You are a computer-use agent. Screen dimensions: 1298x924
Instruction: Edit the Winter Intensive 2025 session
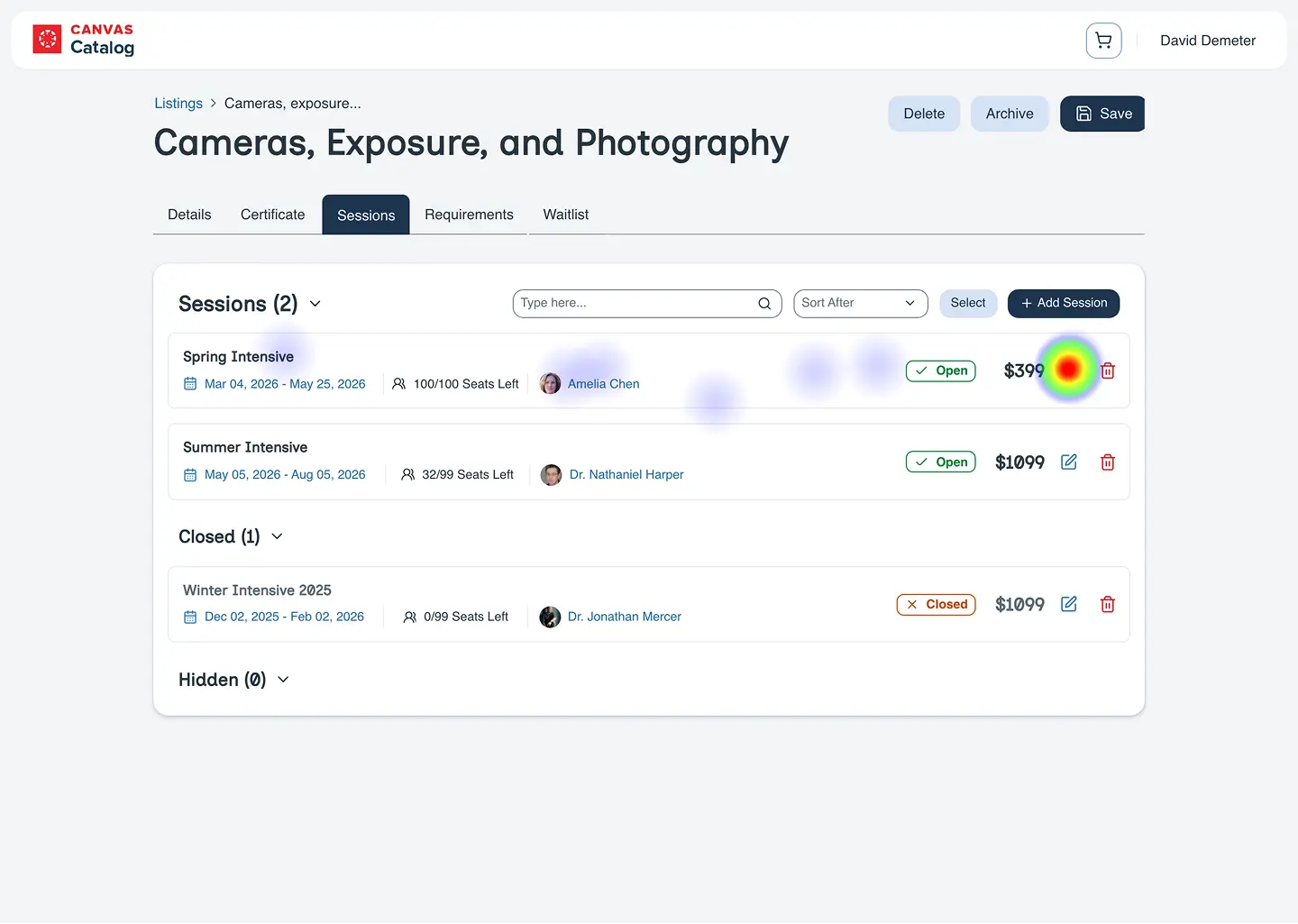[x=1069, y=604]
